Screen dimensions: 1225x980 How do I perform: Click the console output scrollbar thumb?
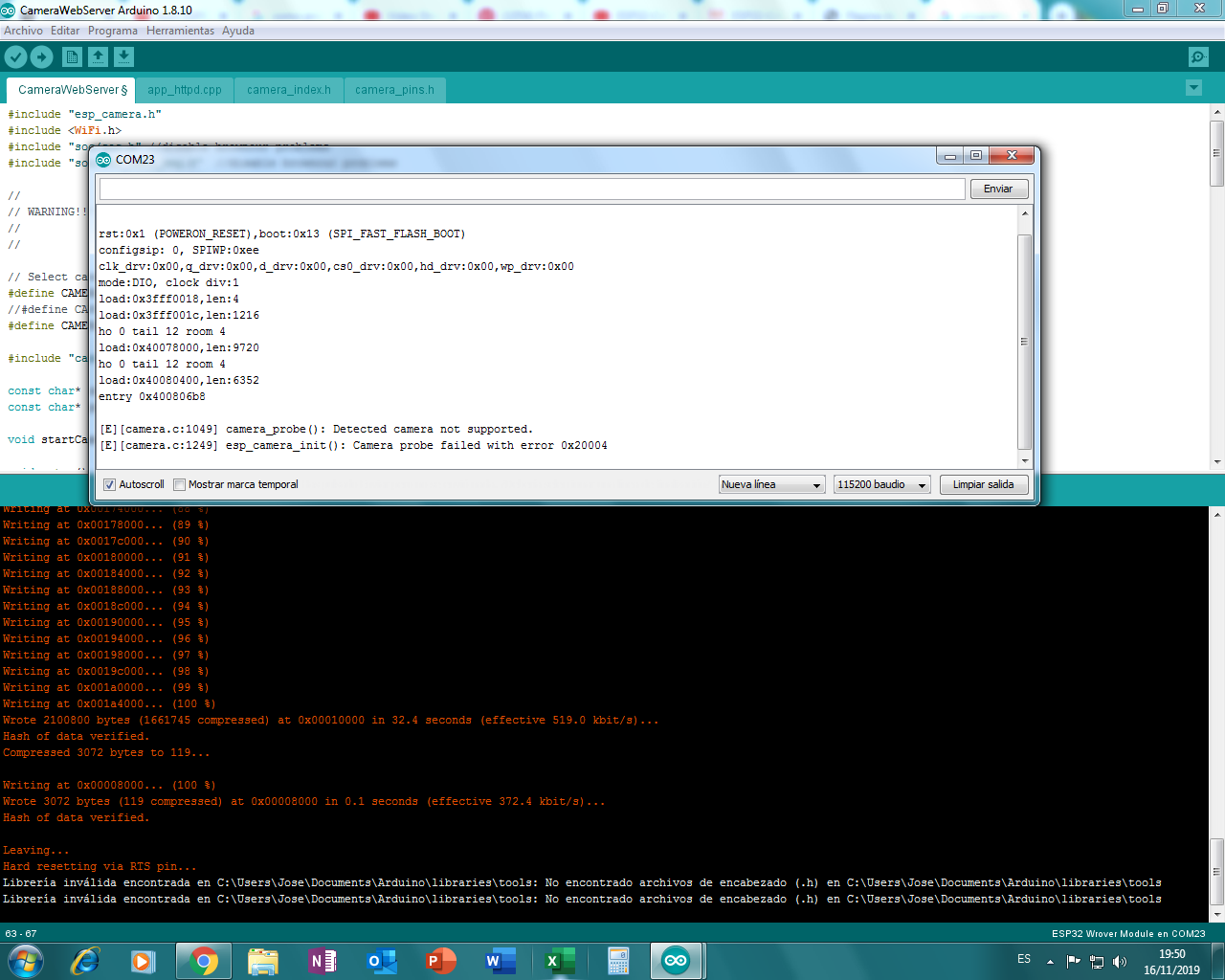[1217, 872]
